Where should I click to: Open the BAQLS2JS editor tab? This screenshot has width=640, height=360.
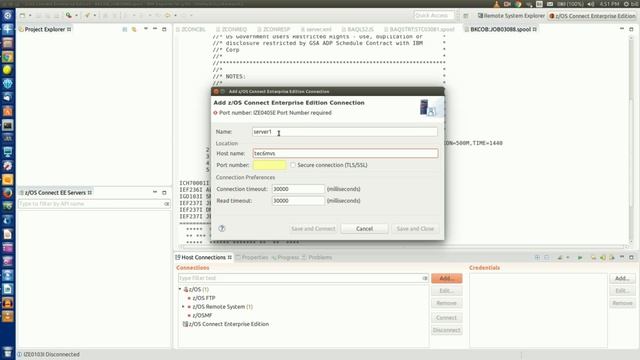[358, 29]
